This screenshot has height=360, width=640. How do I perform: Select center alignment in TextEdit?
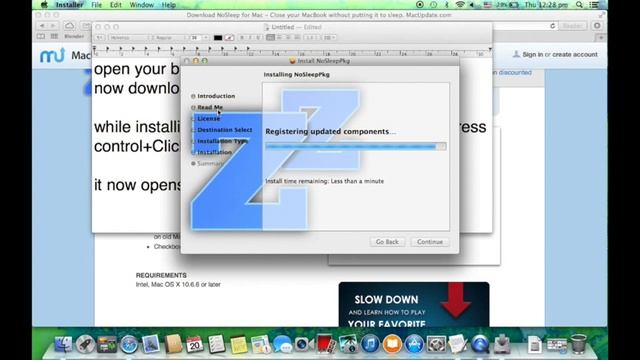(280, 38)
